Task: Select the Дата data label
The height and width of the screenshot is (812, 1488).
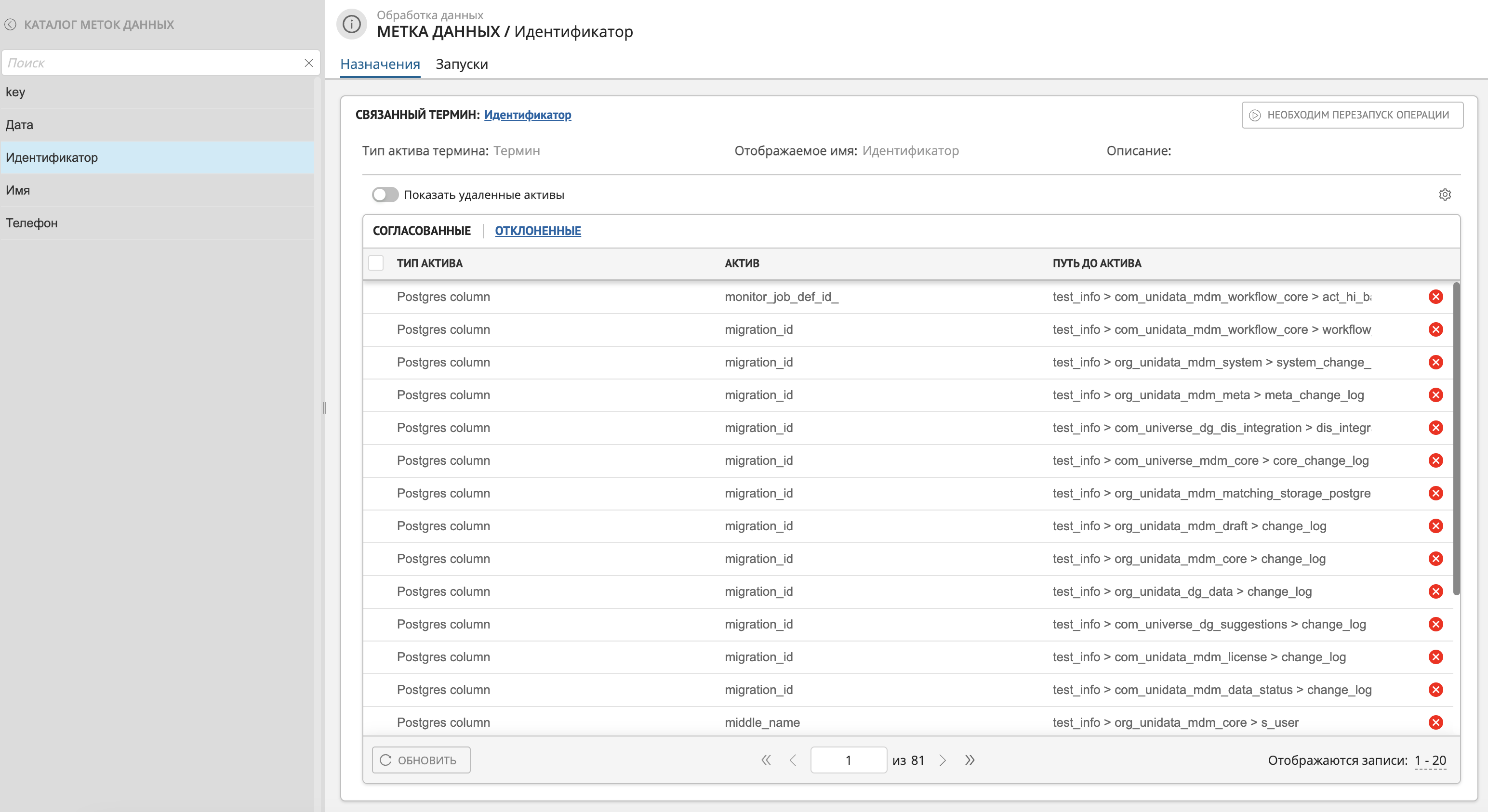Action: coord(157,125)
